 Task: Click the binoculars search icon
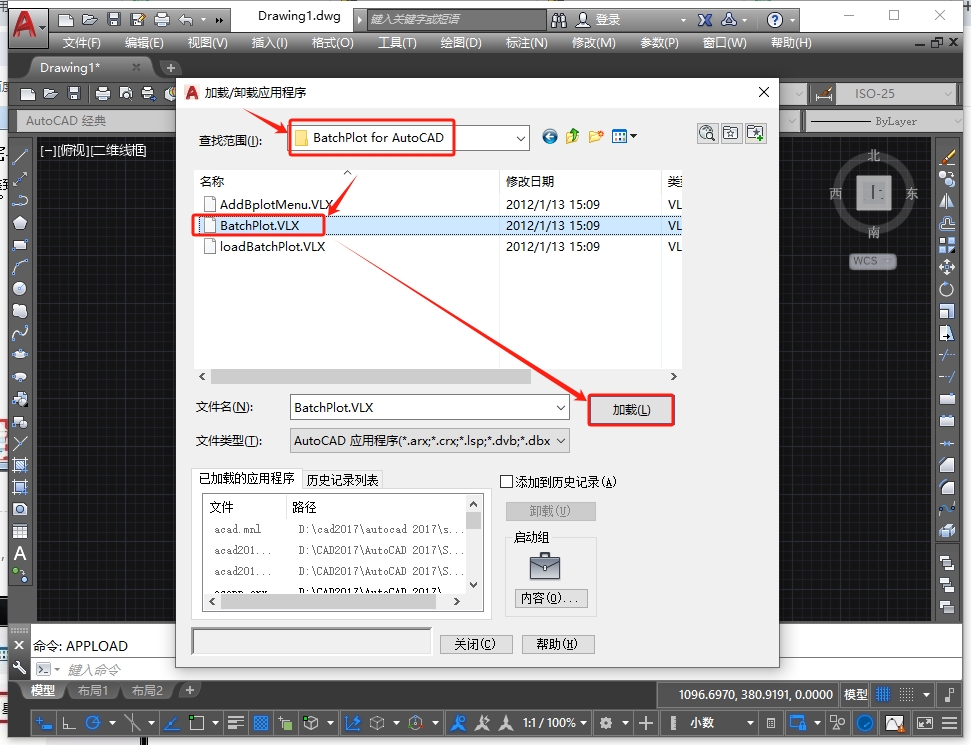(559, 20)
